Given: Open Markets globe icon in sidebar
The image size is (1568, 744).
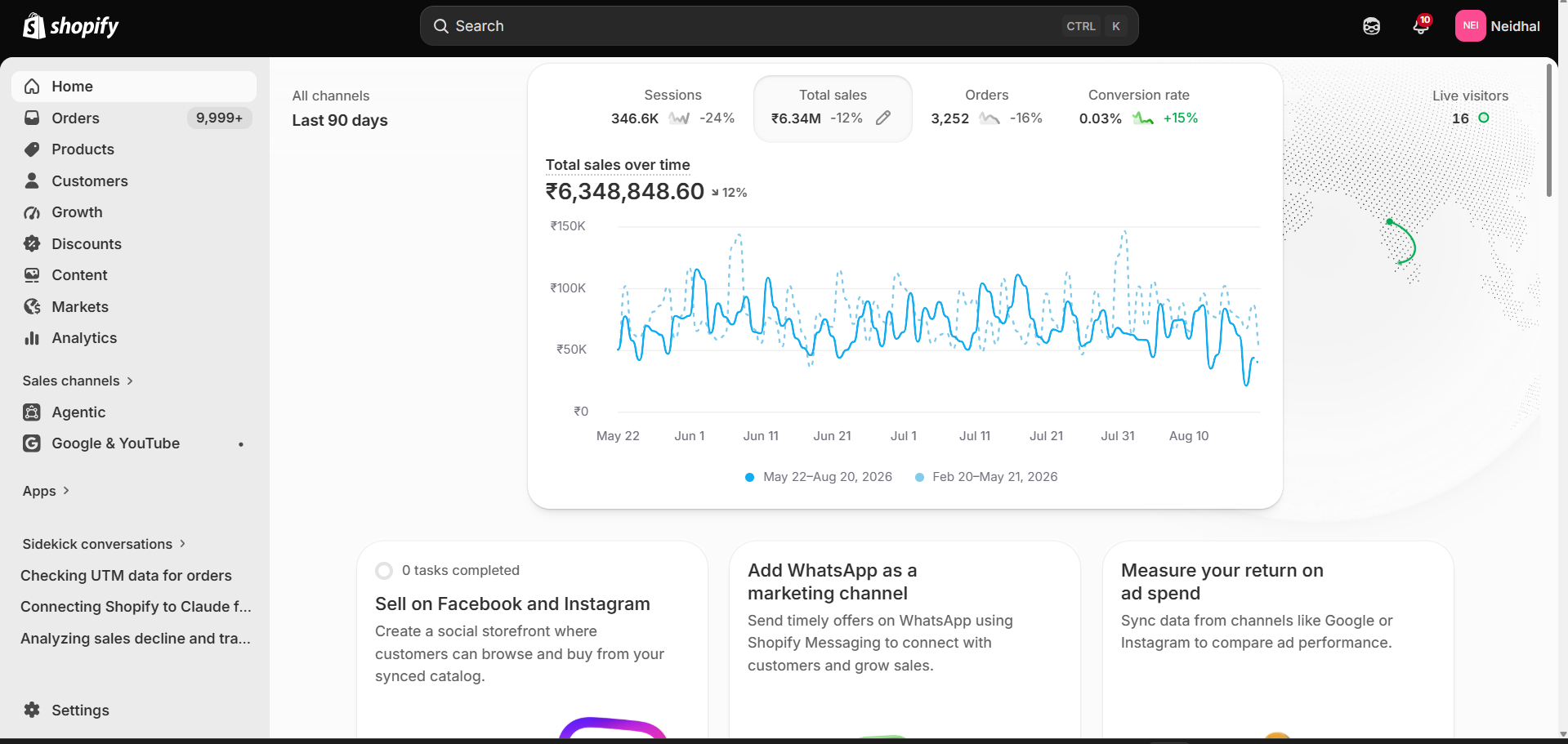Looking at the screenshot, I should pos(32,306).
